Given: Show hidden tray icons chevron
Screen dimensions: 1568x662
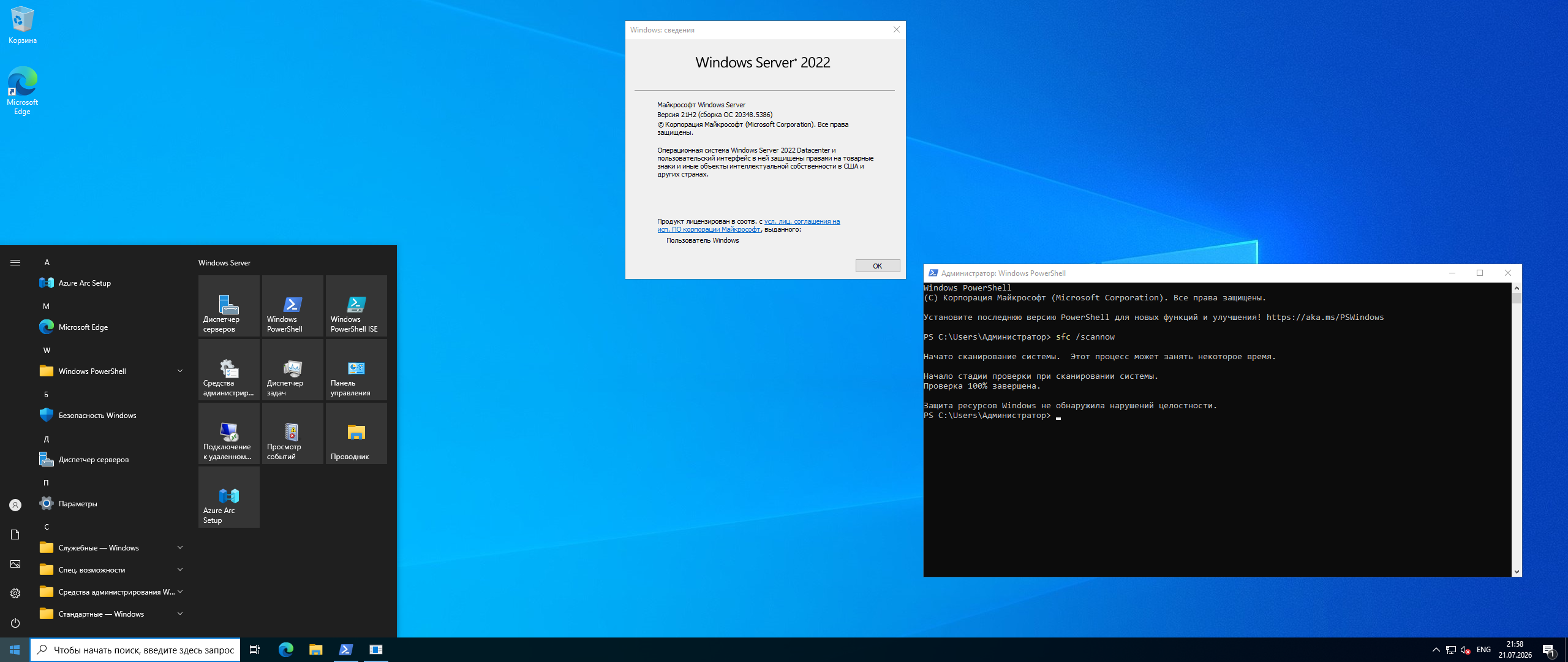Looking at the screenshot, I should [x=1436, y=650].
